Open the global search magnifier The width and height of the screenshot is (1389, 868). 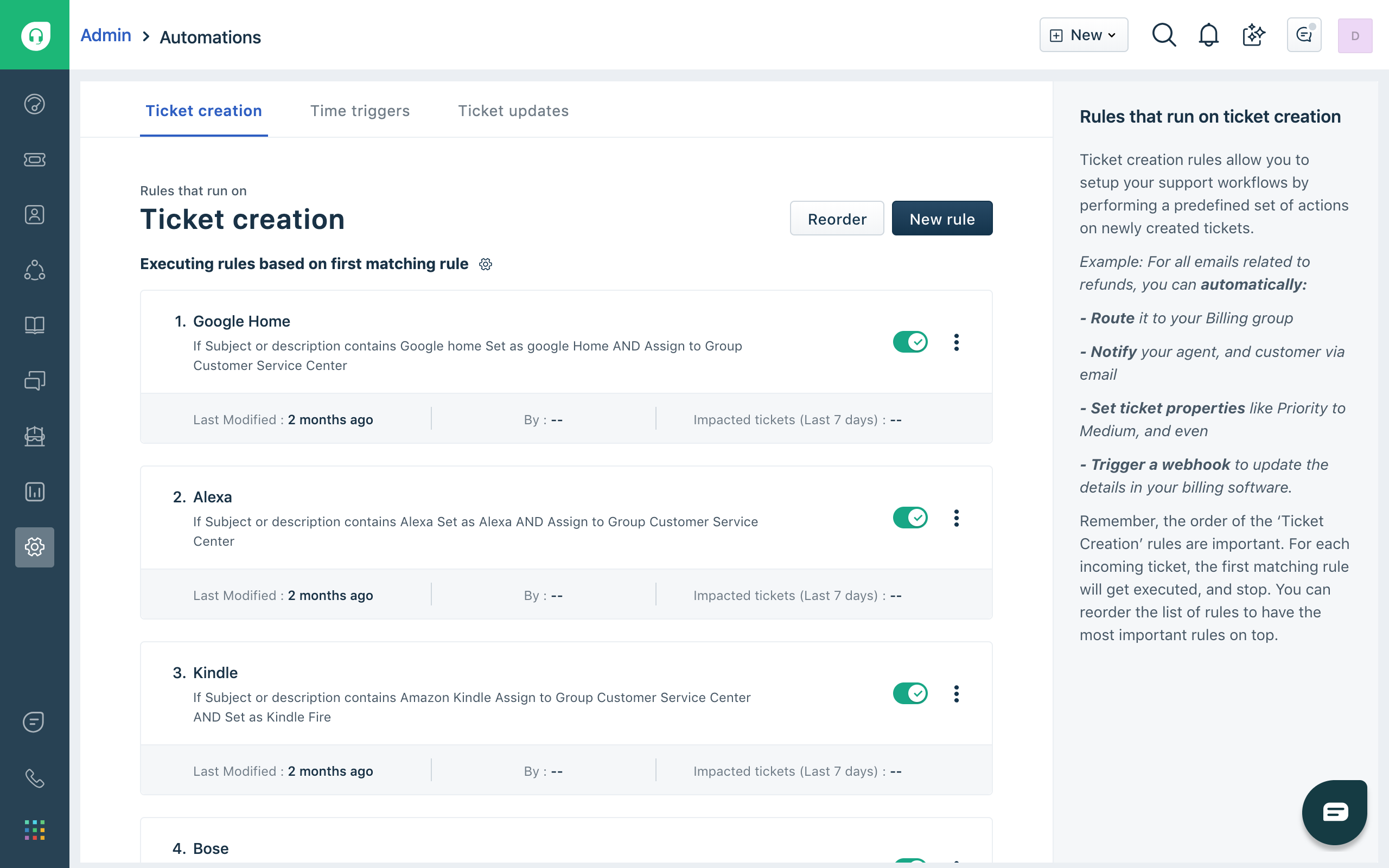click(1163, 34)
